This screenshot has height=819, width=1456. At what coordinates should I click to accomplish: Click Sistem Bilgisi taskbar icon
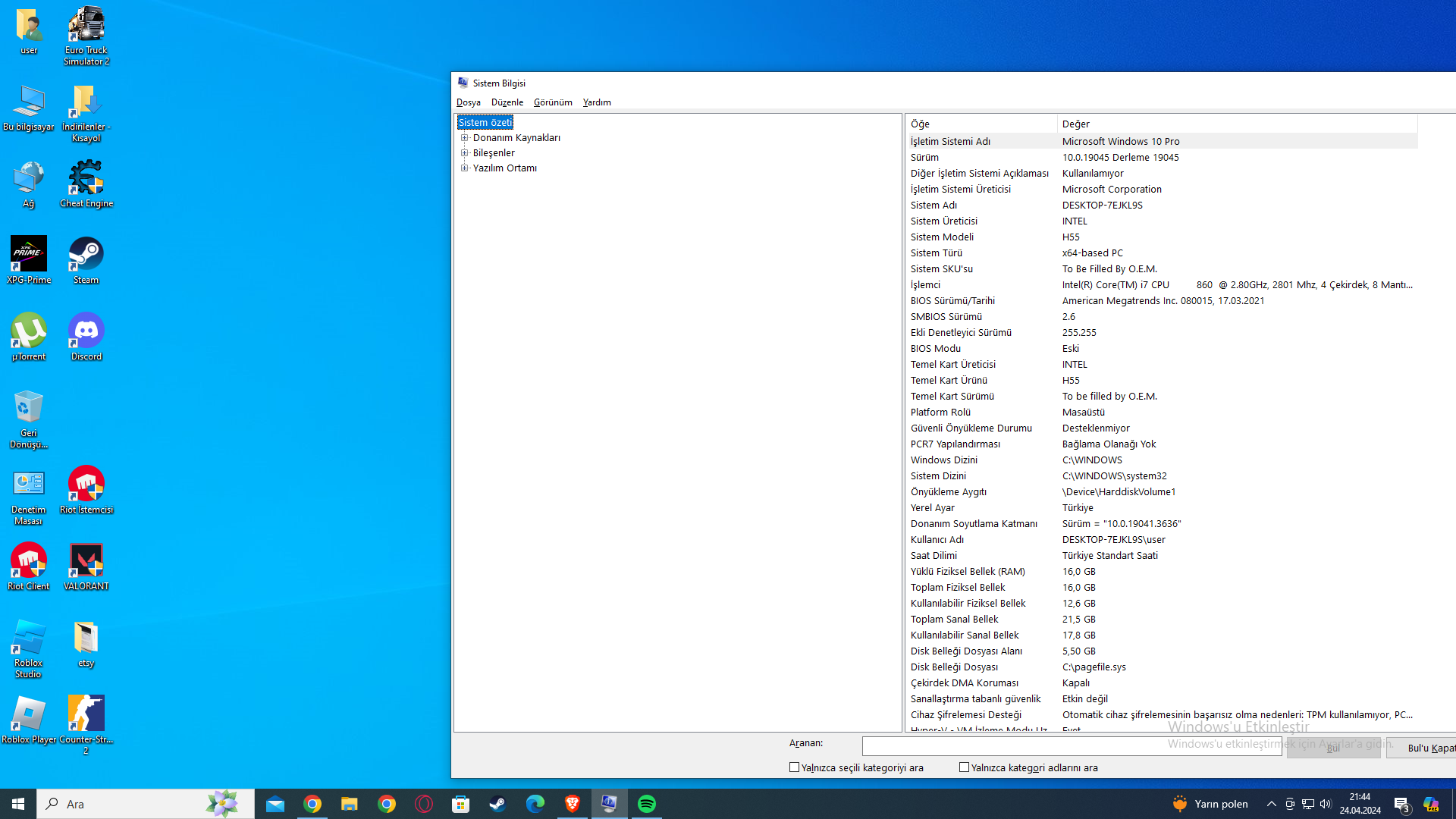tap(610, 804)
